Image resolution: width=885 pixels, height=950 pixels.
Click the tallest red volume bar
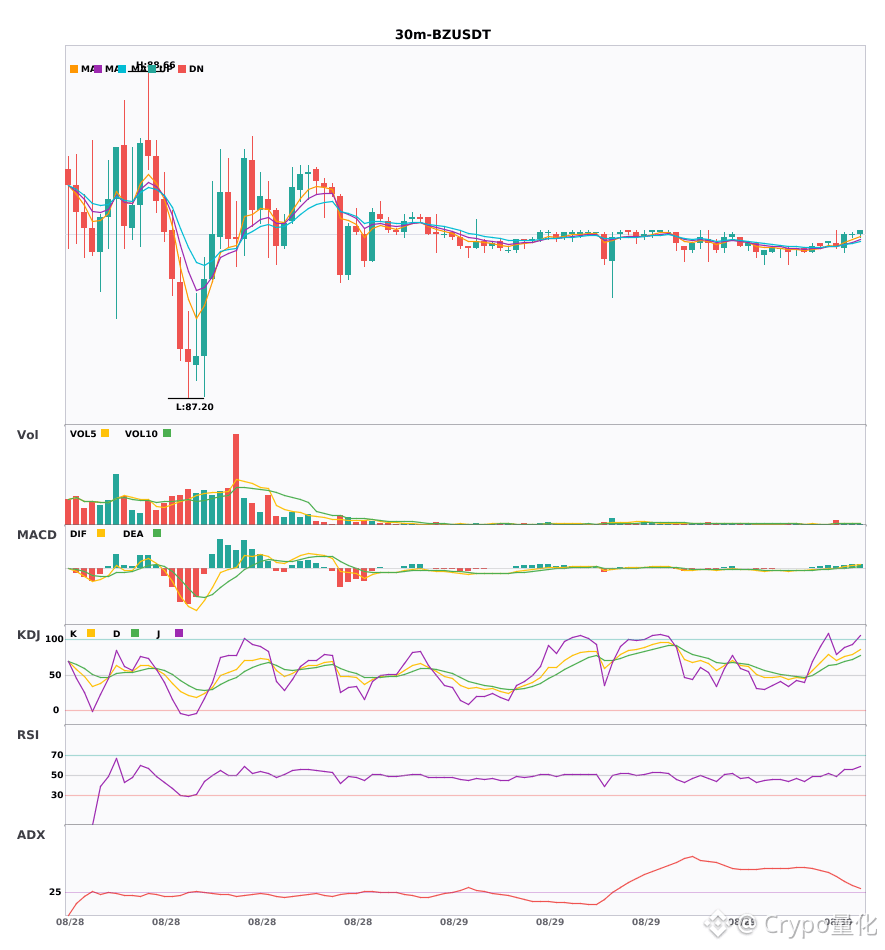(x=236, y=479)
